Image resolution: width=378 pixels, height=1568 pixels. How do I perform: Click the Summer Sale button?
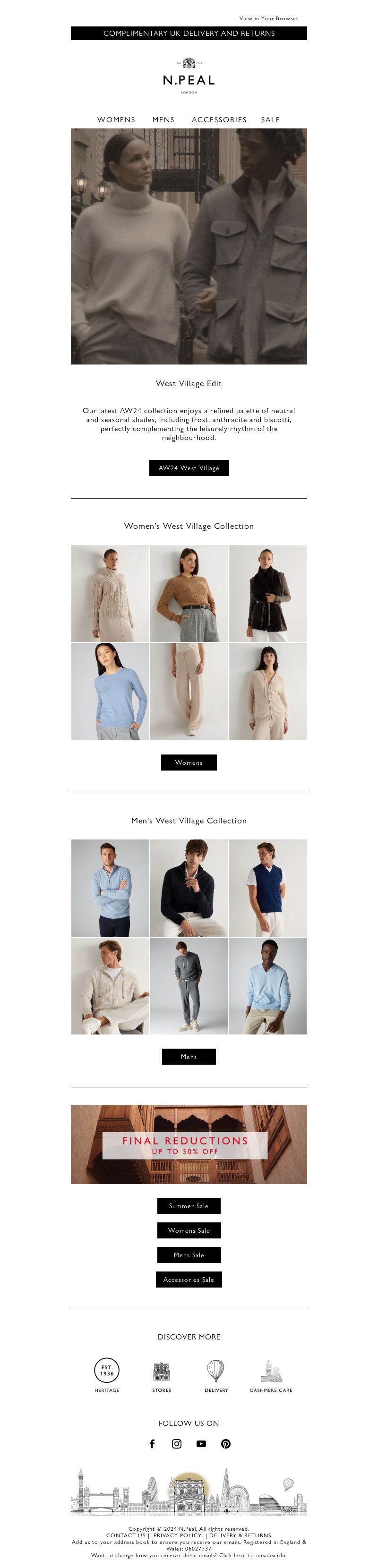tap(189, 1205)
